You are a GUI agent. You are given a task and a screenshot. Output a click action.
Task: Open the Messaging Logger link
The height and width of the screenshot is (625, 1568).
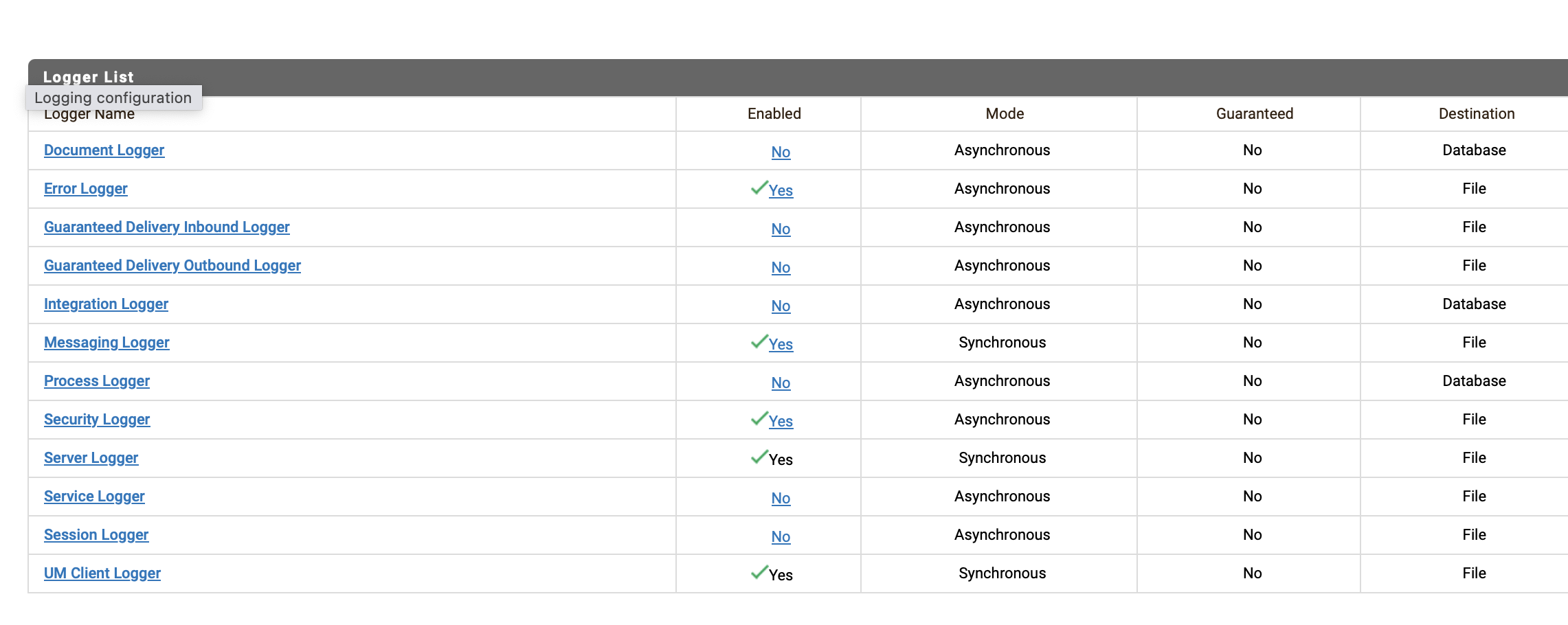tap(107, 342)
